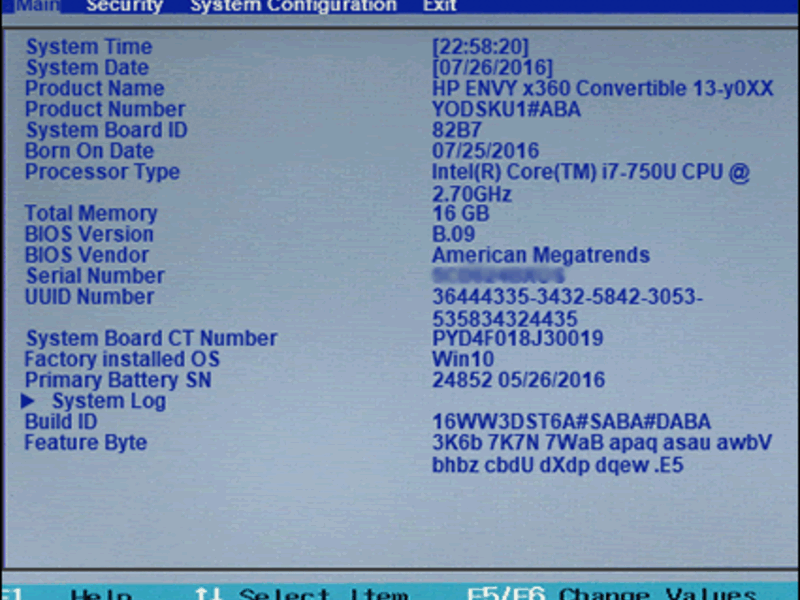Select the 24852 05/26/2016 battery value

518,381
